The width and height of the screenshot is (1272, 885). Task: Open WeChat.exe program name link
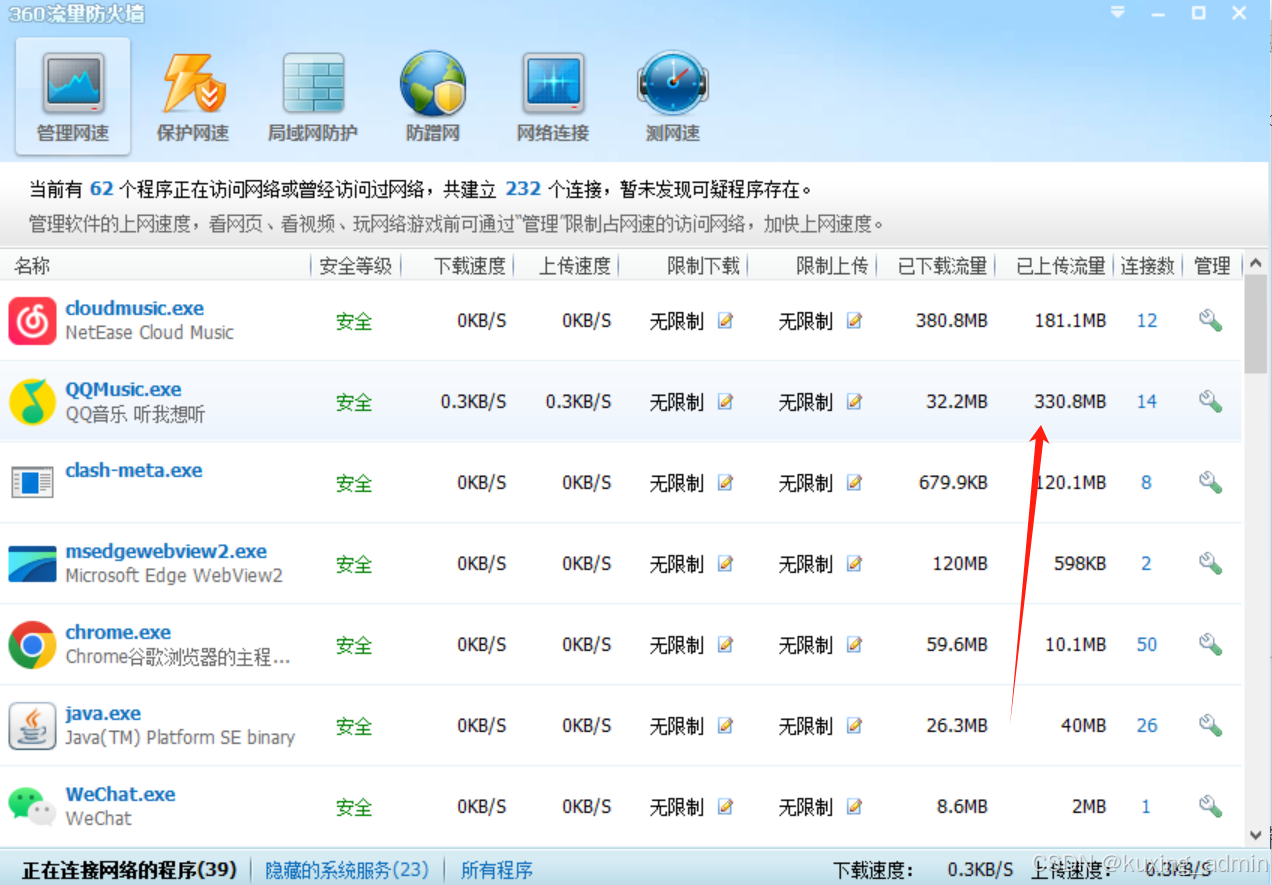coord(121,795)
